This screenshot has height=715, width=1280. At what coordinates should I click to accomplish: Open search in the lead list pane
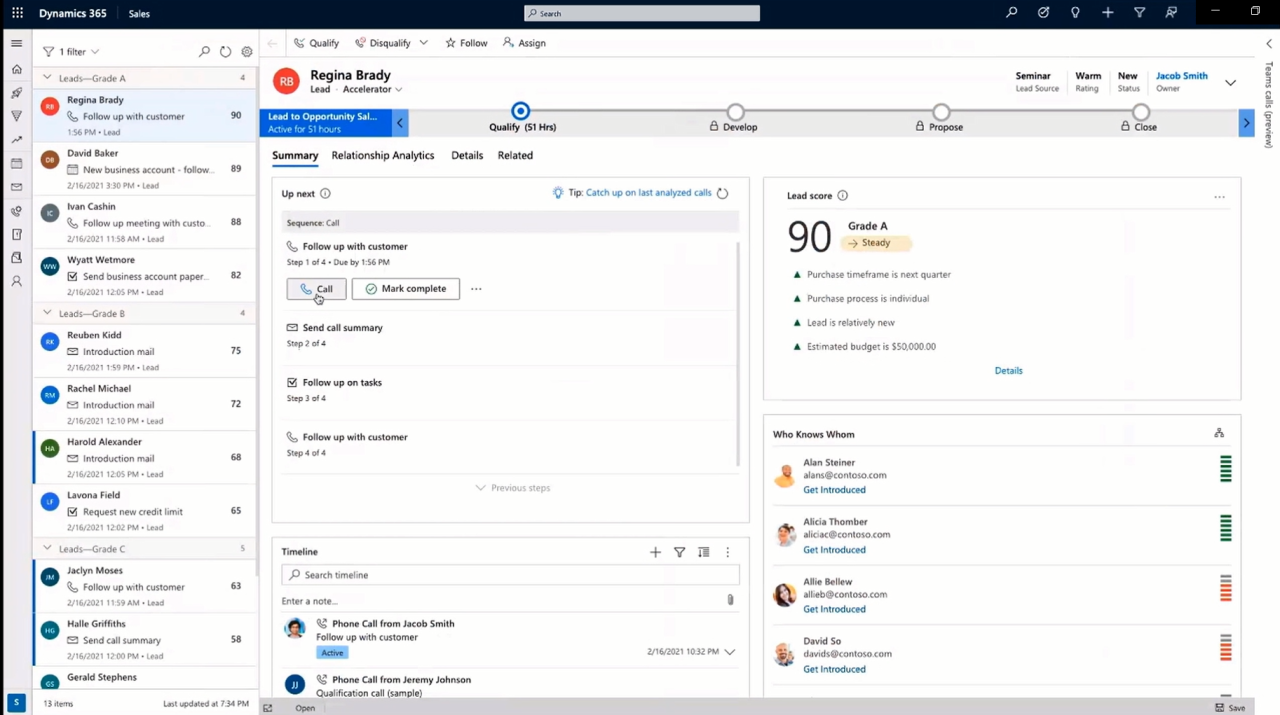pyautogui.click(x=204, y=51)
